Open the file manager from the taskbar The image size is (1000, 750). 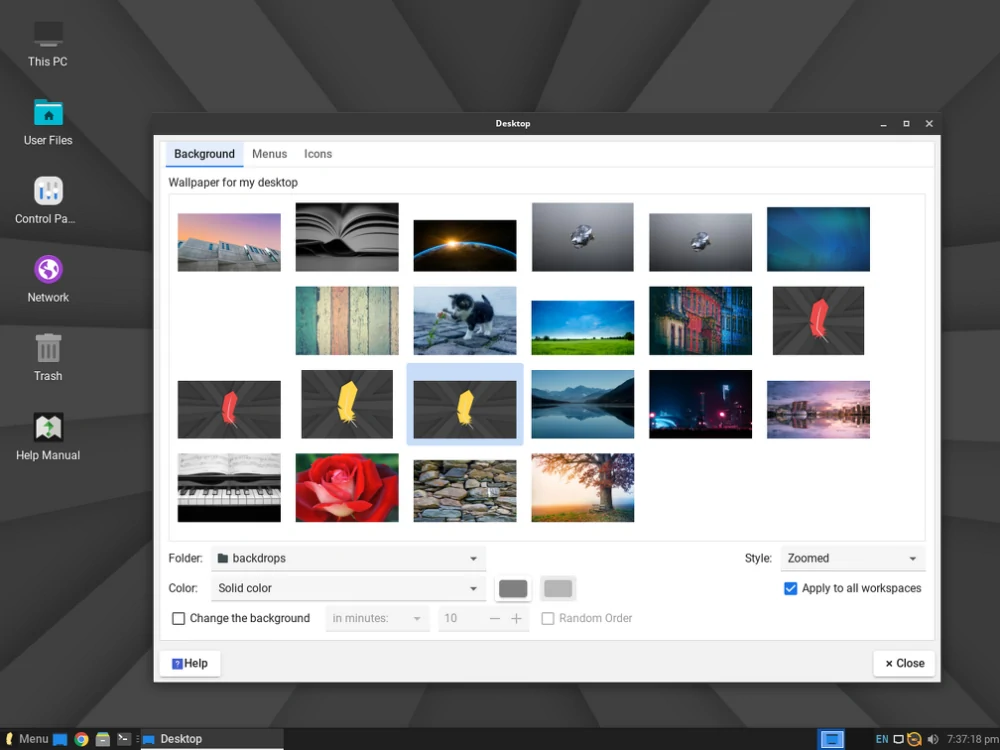102,739
